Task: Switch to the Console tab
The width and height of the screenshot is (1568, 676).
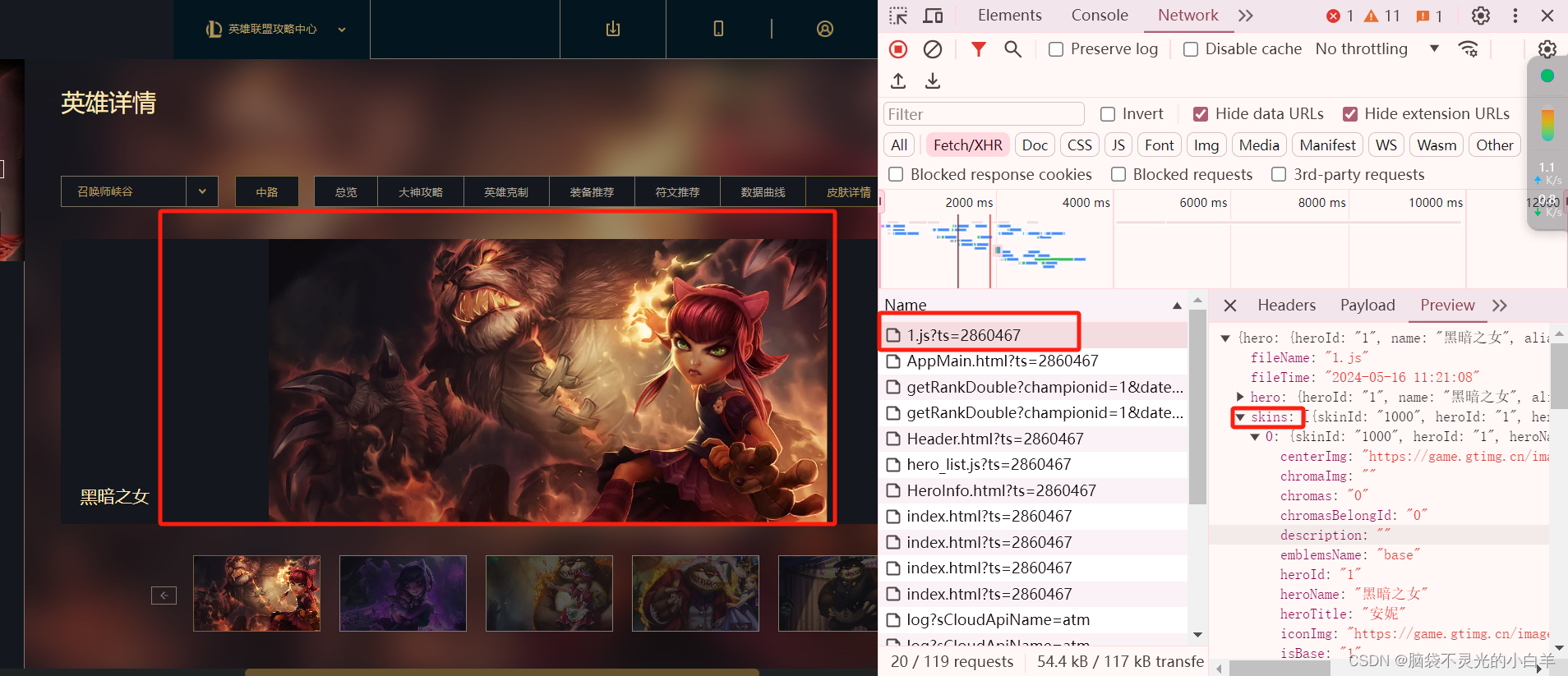Action: (x=1100, y=16)
